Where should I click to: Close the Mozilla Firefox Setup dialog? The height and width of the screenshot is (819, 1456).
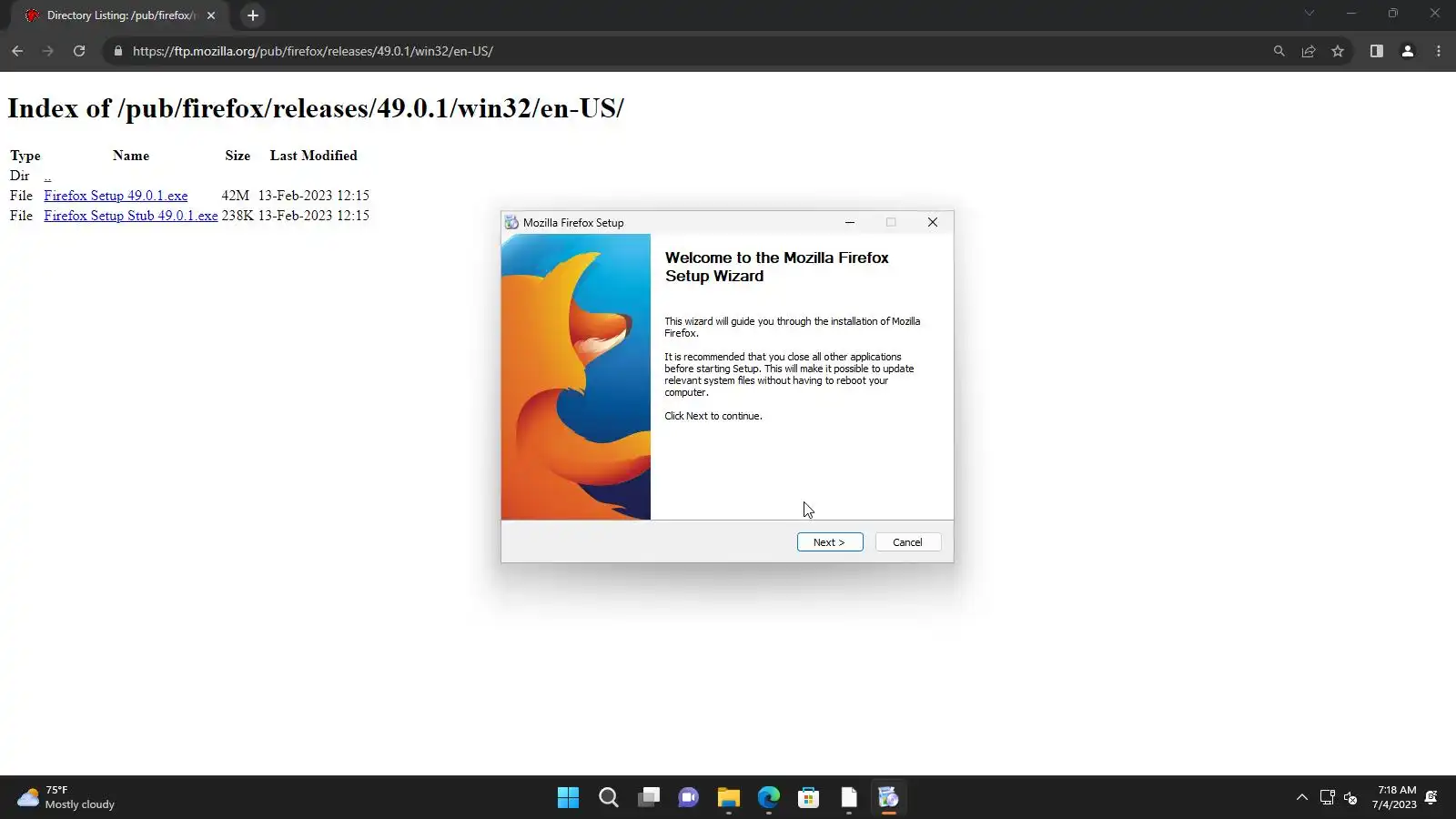[933, 222]
